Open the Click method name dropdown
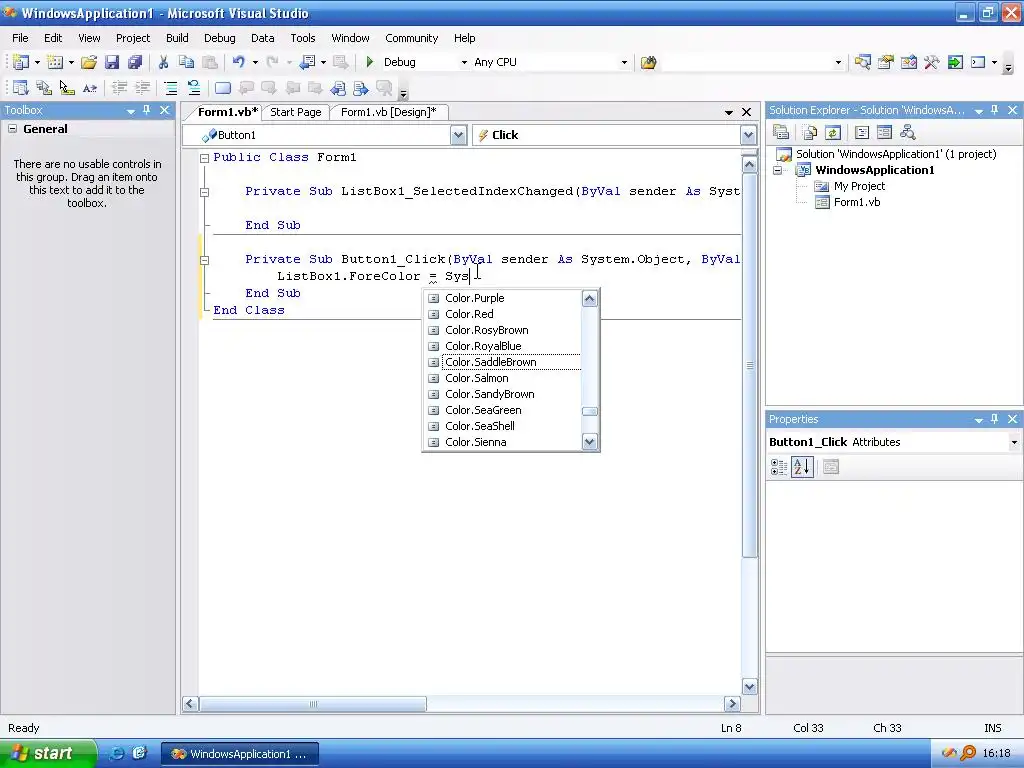 point(748,135)
